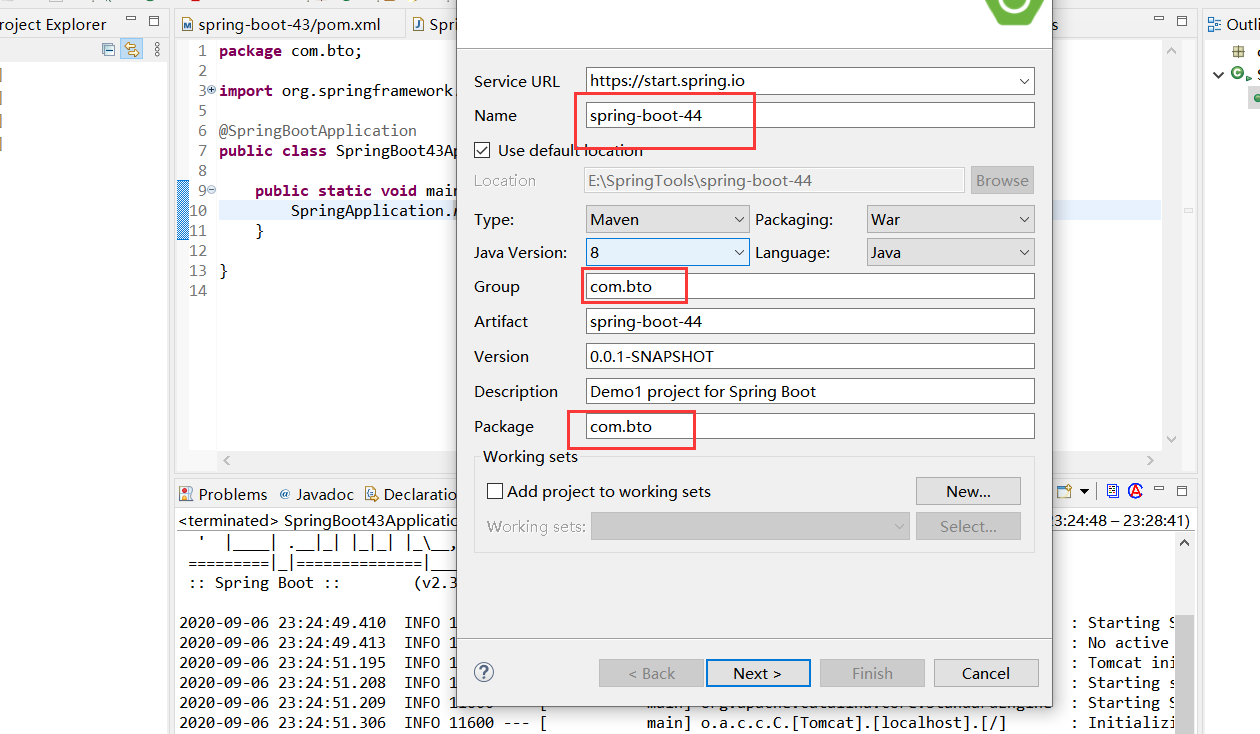1260x734 pixels.
Task: Click the Cancel button
Action: [986, 673]
